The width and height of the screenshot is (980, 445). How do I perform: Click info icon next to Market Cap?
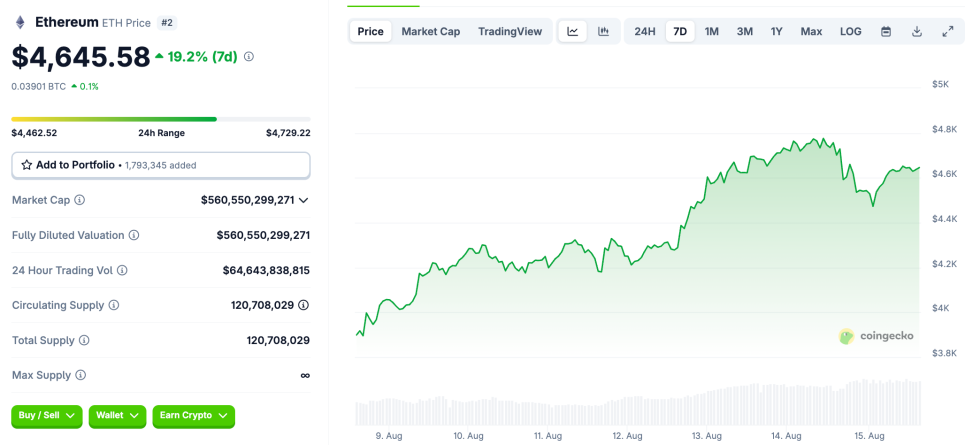[80, 200]
